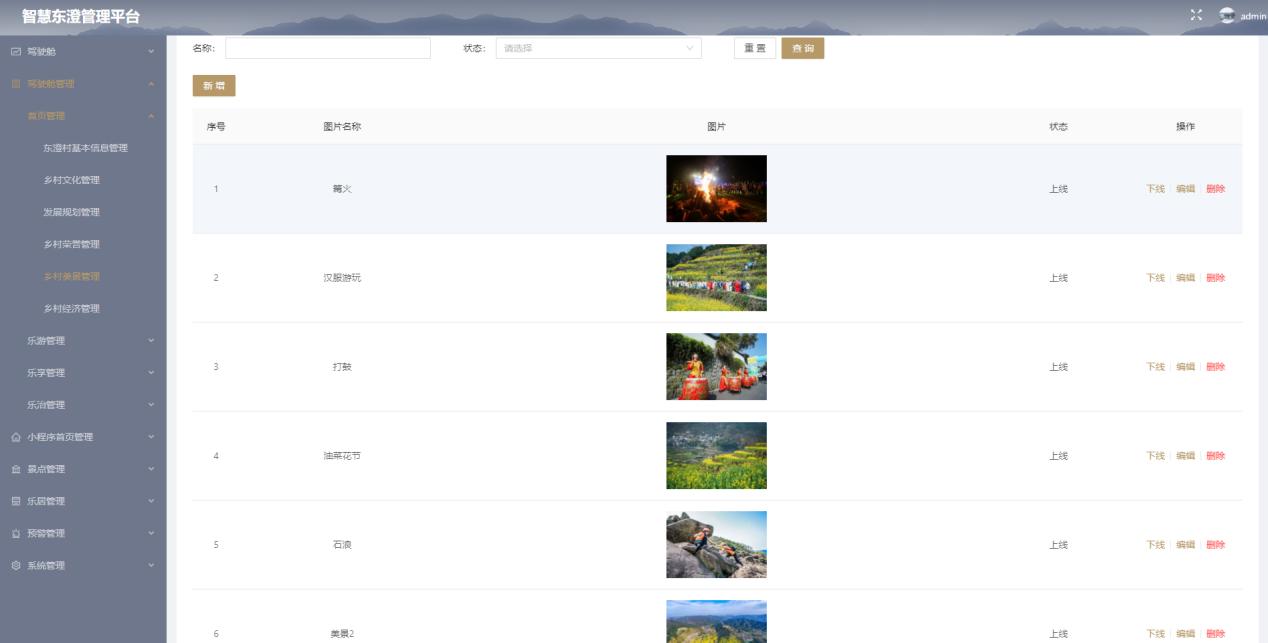Delete the 汉服游玩 entry
Viewport: 1268px width, 643px height.
coord(1215,278)
